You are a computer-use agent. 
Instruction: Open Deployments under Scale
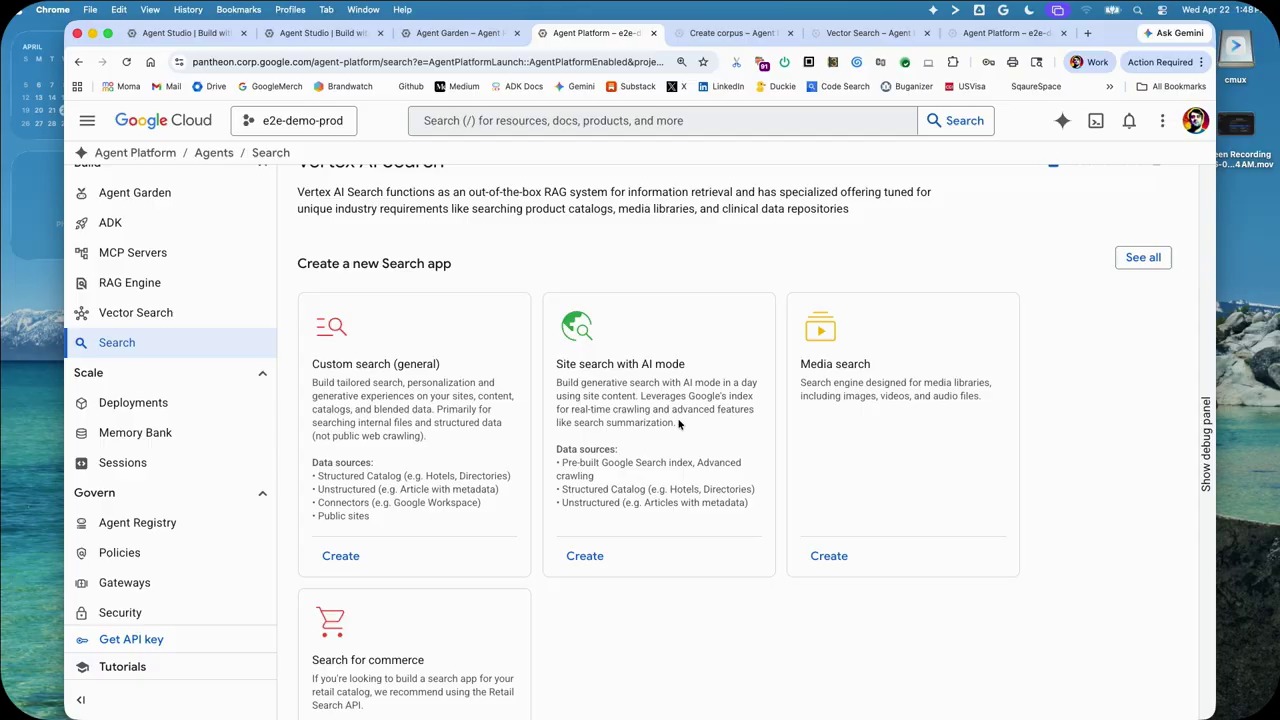(133, 403)
